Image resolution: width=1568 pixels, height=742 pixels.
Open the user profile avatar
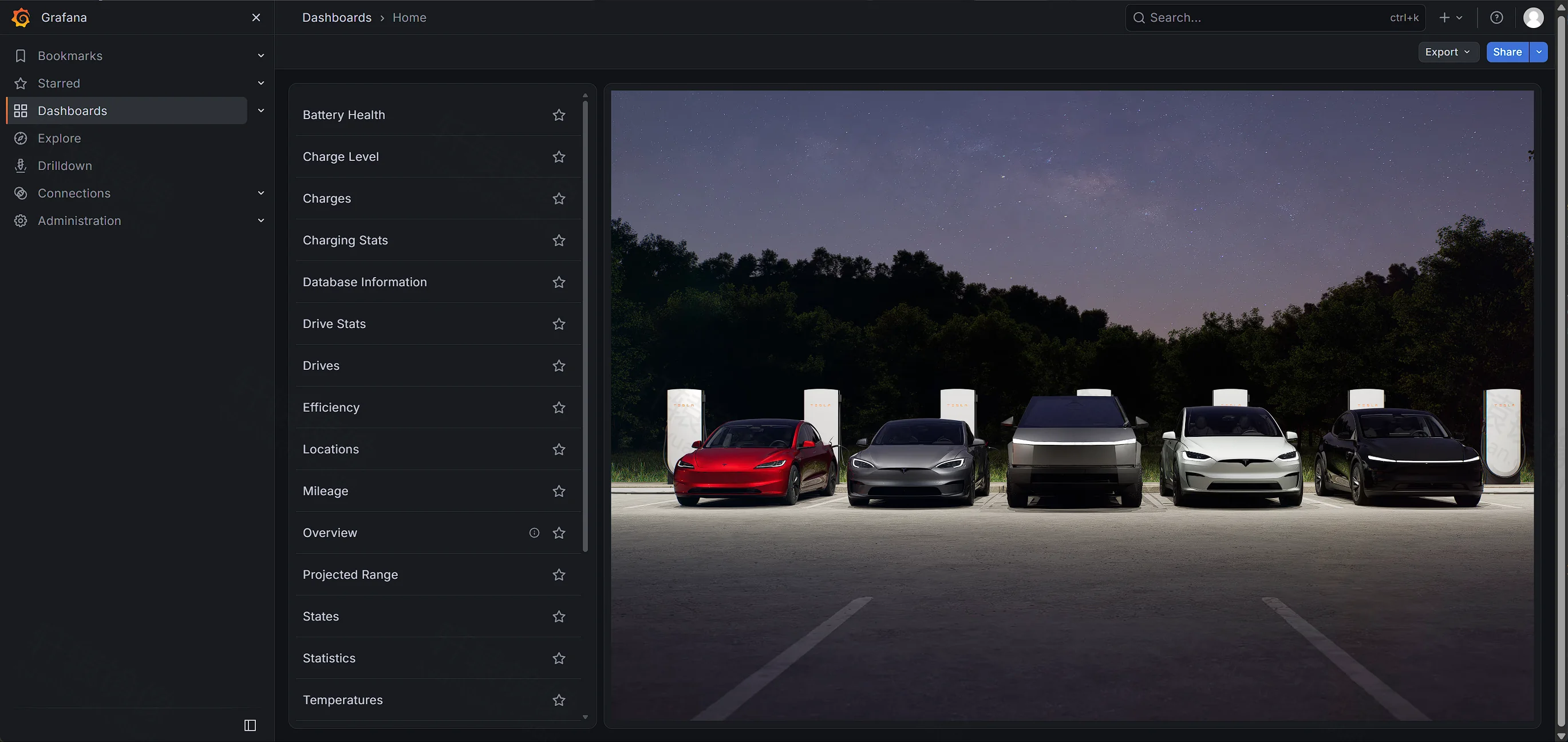pos(1533,18)
